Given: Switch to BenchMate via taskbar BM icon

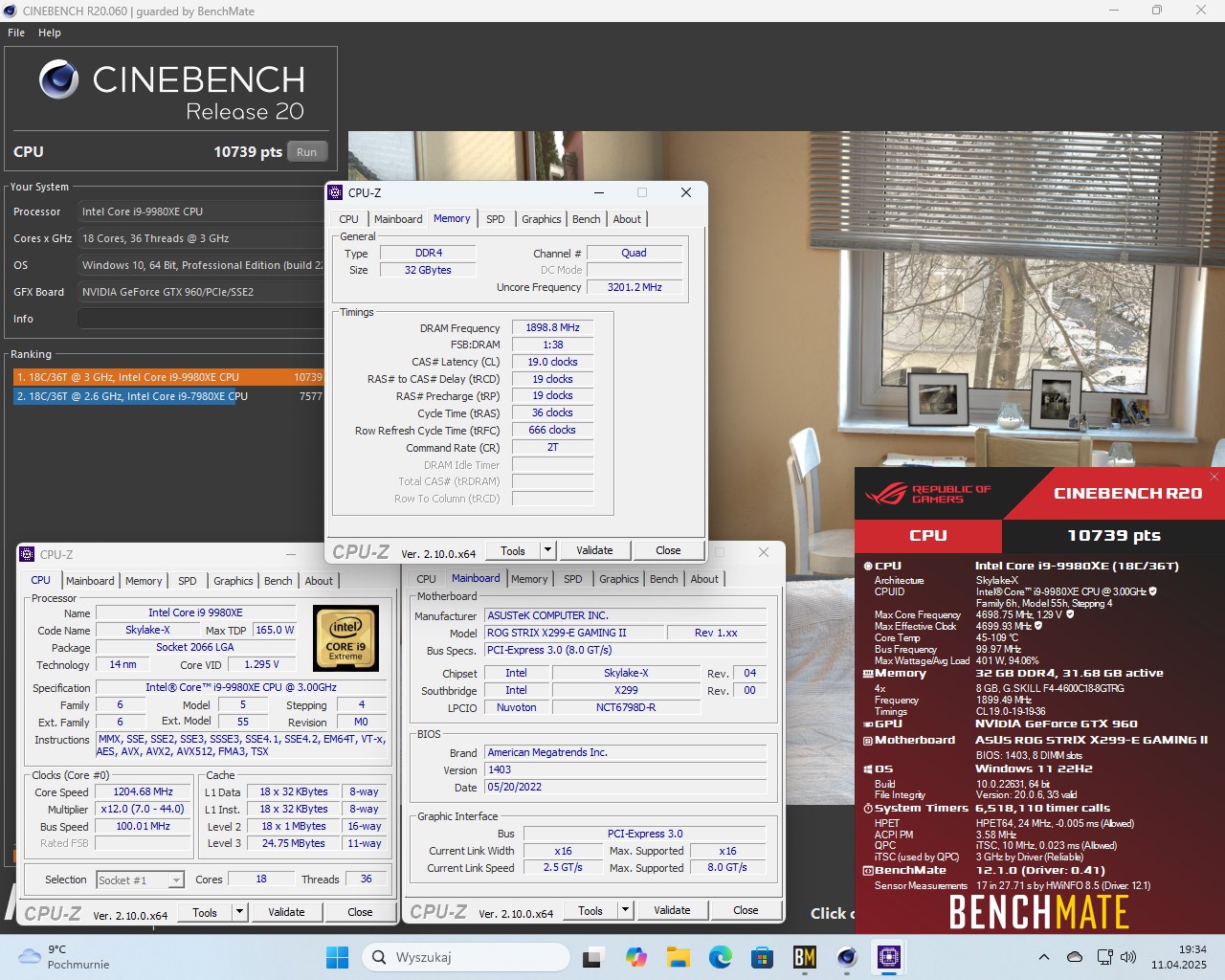Looking at the screenshot, I should click(804, 957).
